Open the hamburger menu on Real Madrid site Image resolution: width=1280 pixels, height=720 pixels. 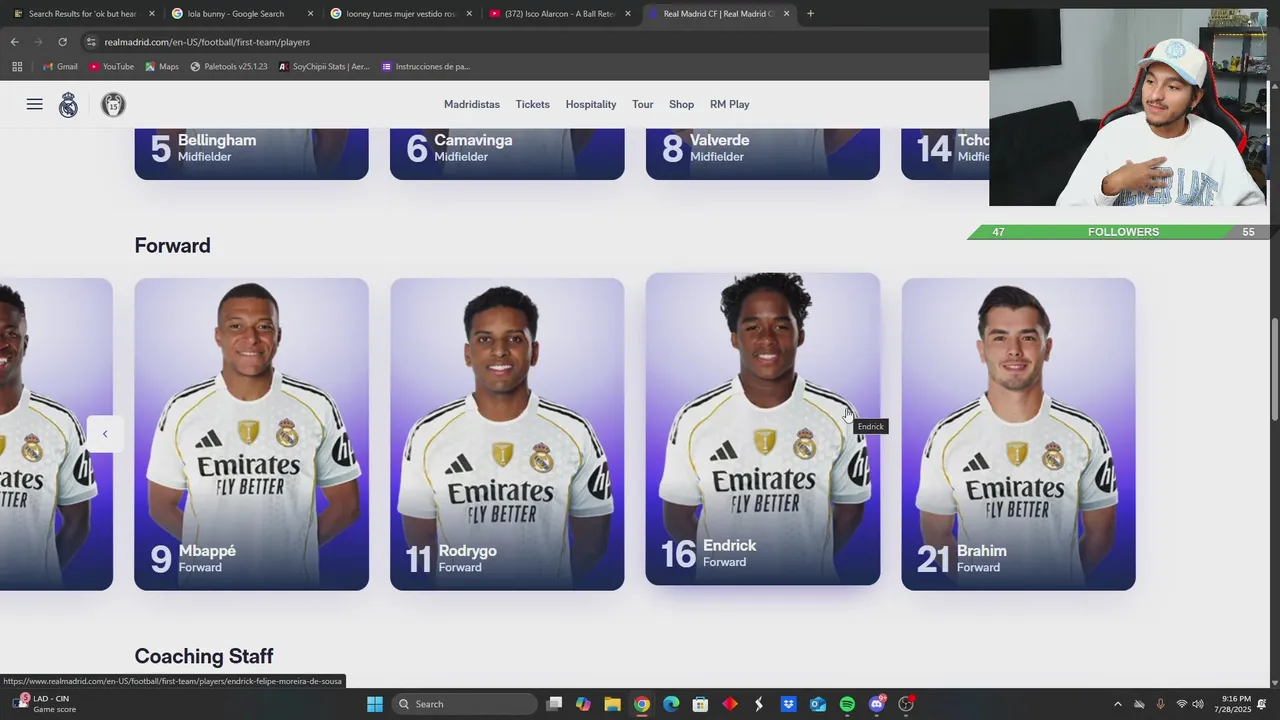[35, 104]
